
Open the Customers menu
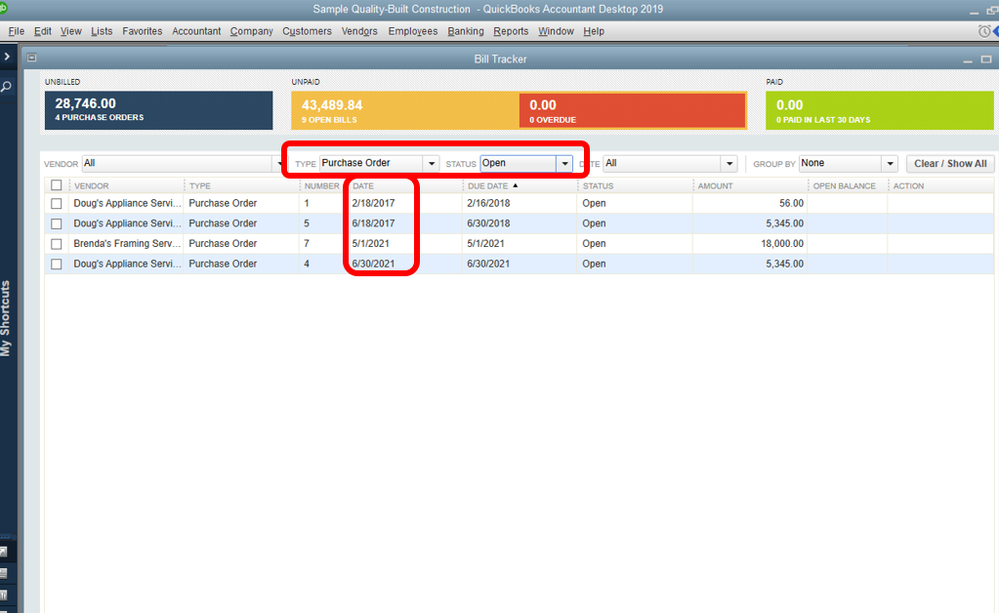(x=307, y=31)
